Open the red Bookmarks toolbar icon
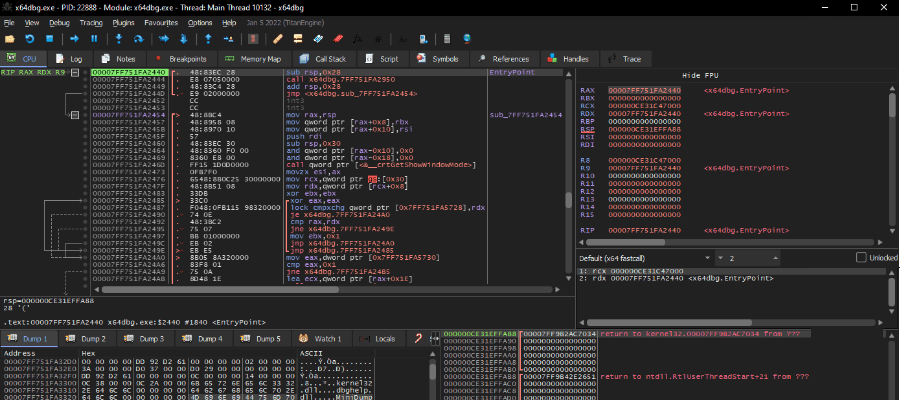The width and height of the screenshot is (900, 400). (338, 39)
